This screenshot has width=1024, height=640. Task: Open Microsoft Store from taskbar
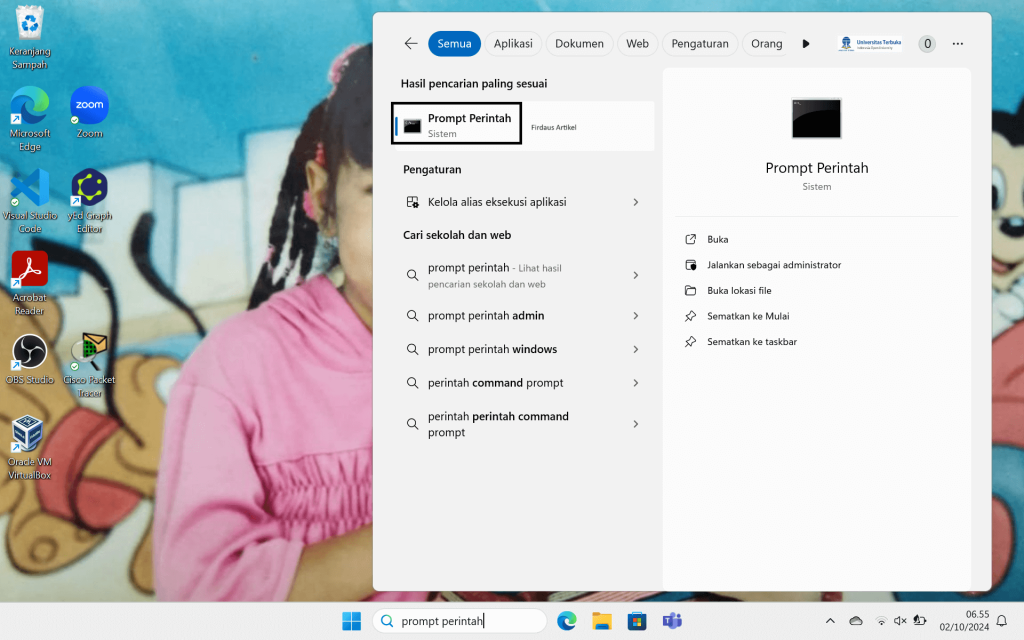[636, 621]
